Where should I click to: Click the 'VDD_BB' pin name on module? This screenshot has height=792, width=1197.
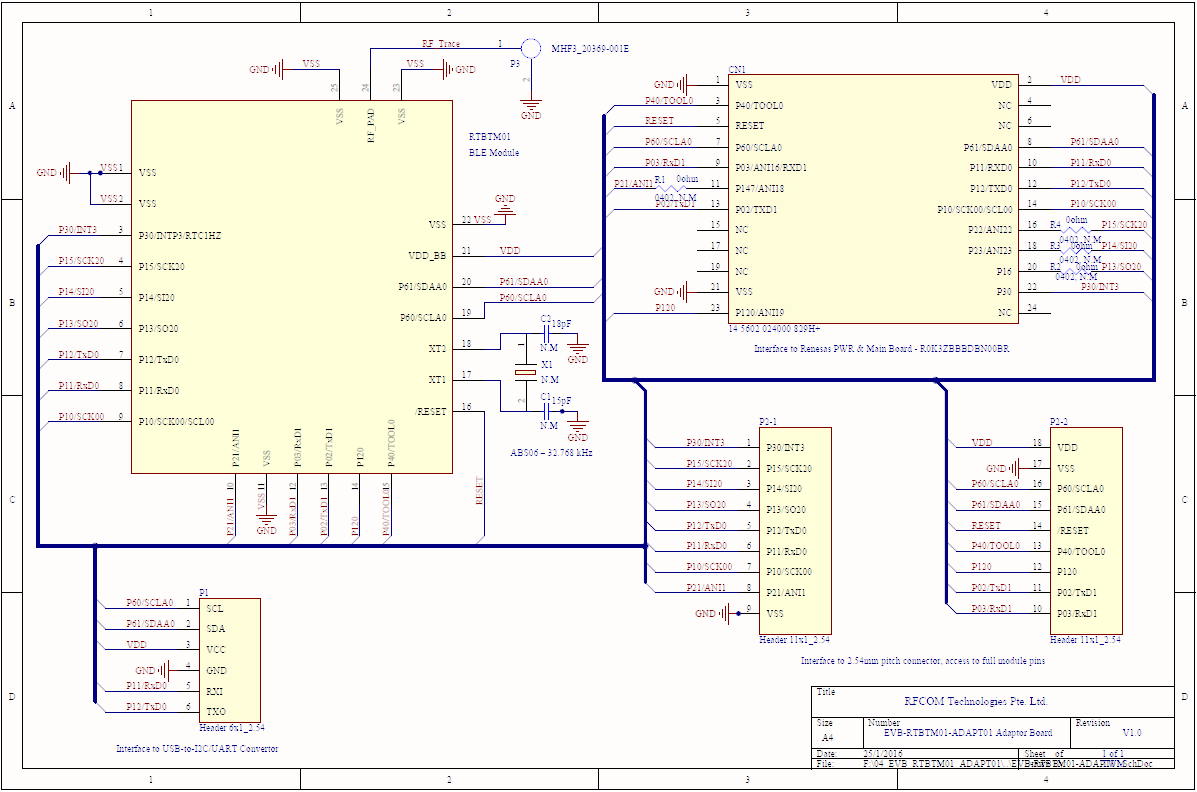coord(427,256)
